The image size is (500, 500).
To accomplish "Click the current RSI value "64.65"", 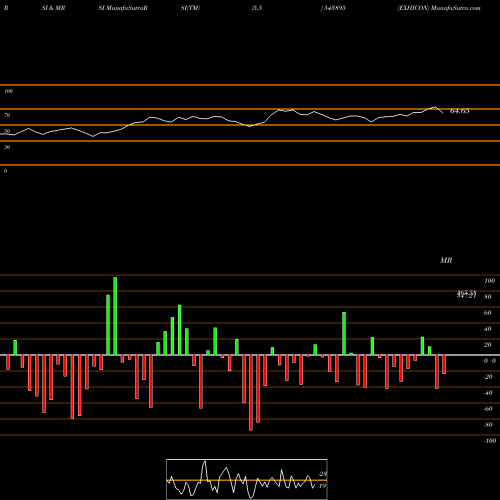I will tap(460, 111).
